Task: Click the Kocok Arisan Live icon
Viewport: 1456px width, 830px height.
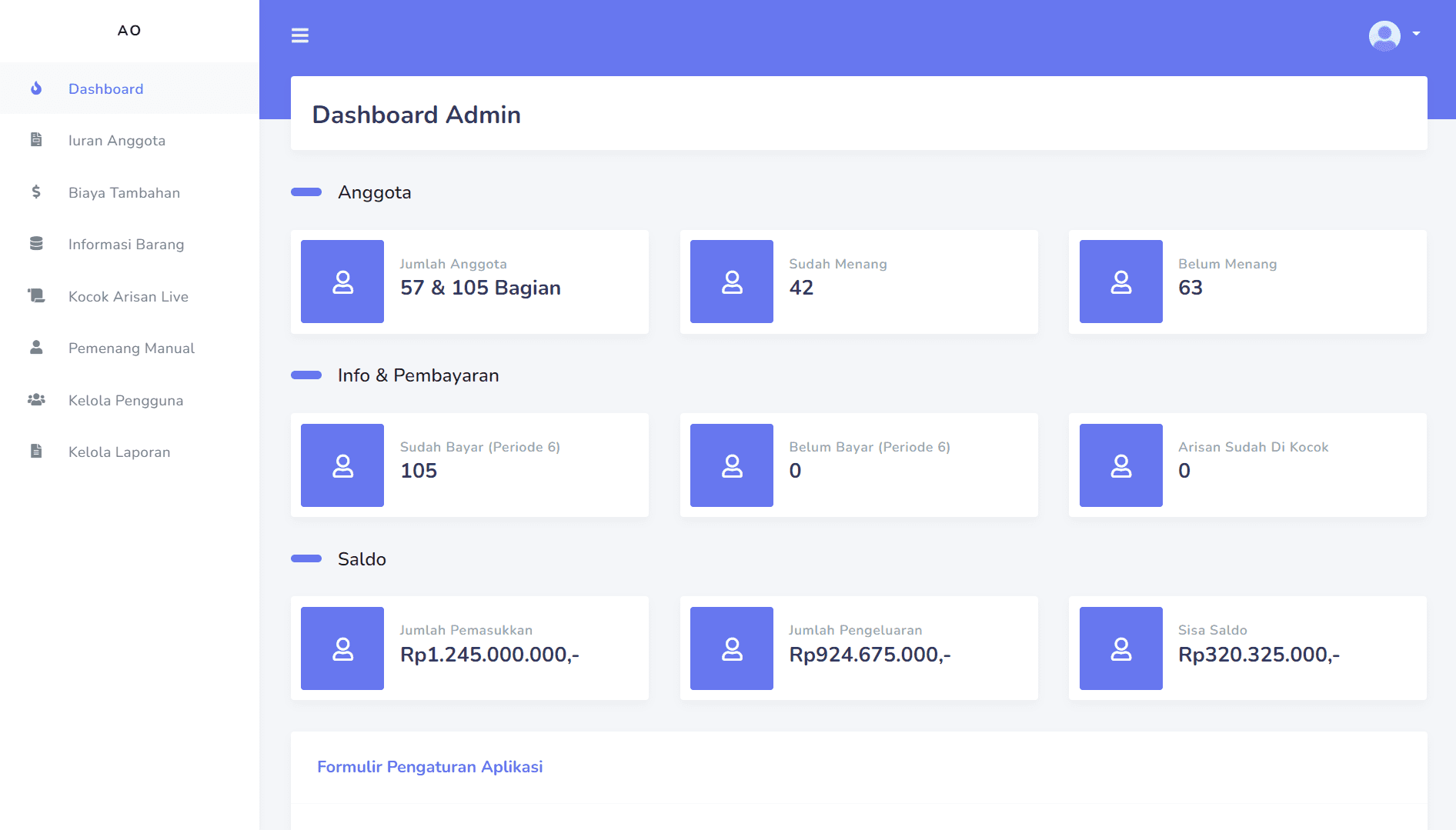Action: (x=36, y=296)
